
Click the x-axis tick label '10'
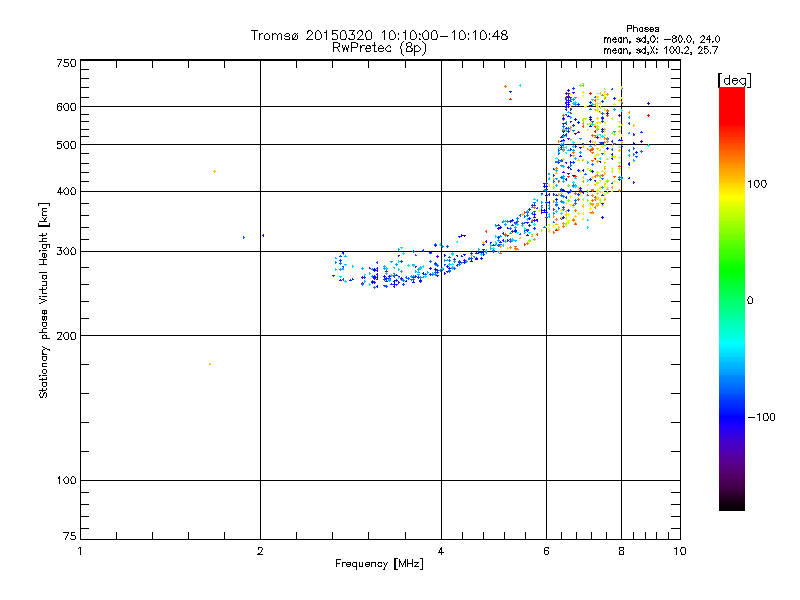coord(680,551)
